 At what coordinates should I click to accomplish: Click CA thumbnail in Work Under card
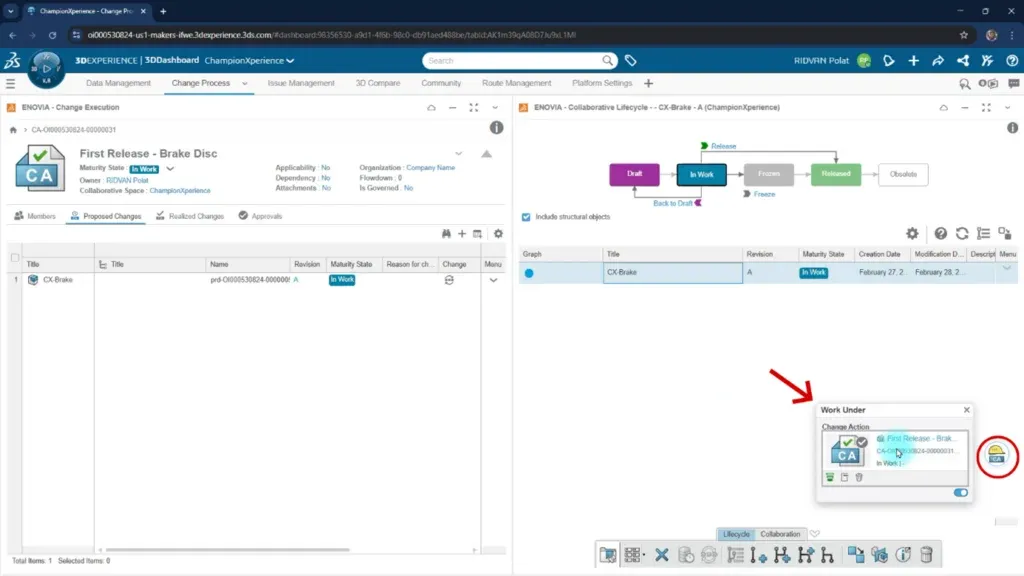tap(848, 451)
